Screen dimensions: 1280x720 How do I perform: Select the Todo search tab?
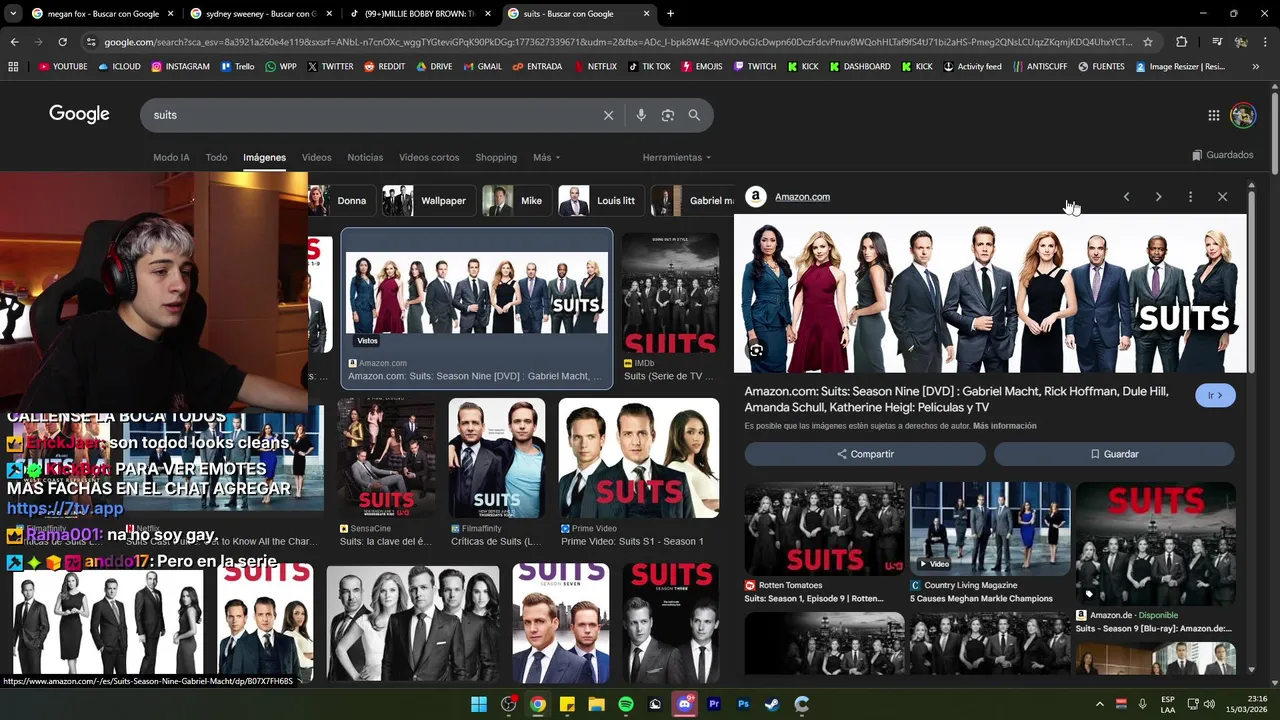point(216,157)
